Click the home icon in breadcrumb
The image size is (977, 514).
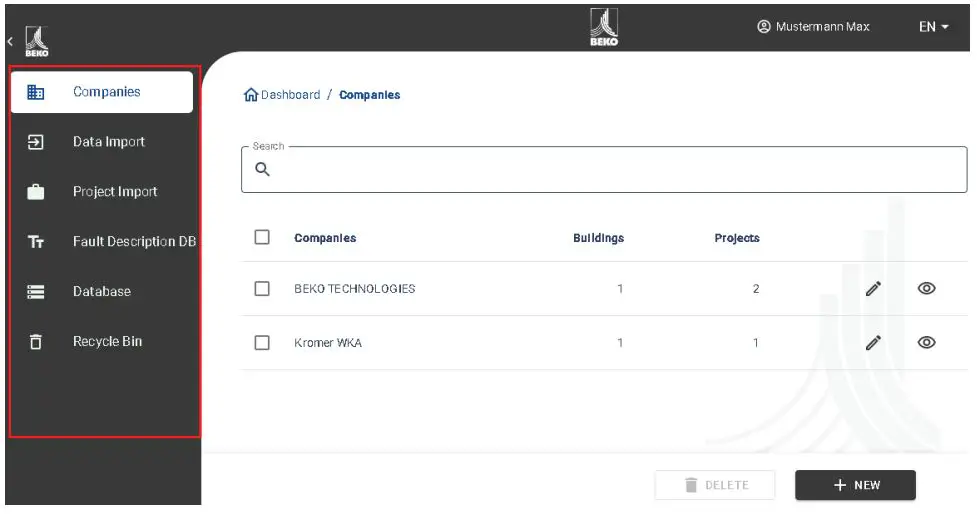click(x=250, y=95)
